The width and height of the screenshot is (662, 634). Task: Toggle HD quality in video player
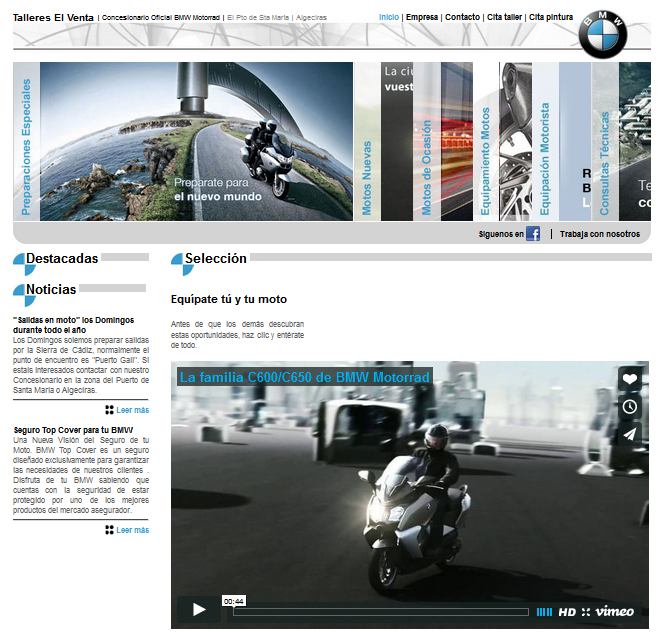[567, 612]
